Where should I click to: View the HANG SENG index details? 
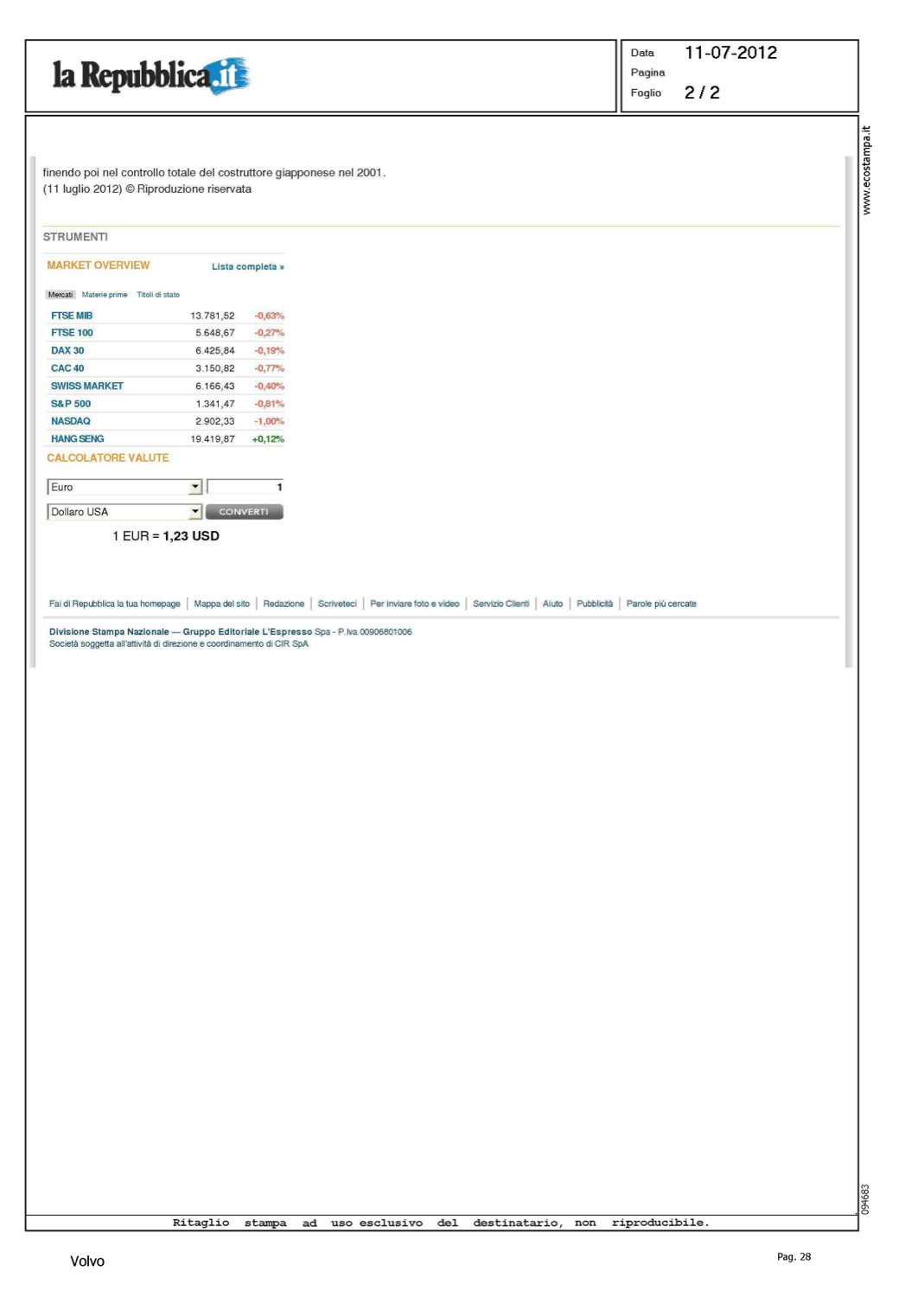(x=78, y=439)
